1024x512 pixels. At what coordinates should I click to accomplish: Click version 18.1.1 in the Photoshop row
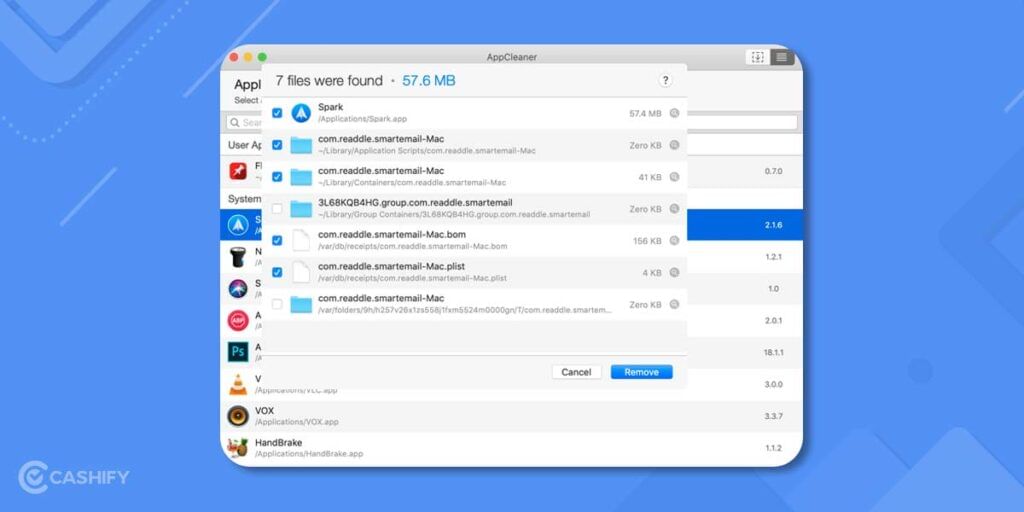coord(773,352)
